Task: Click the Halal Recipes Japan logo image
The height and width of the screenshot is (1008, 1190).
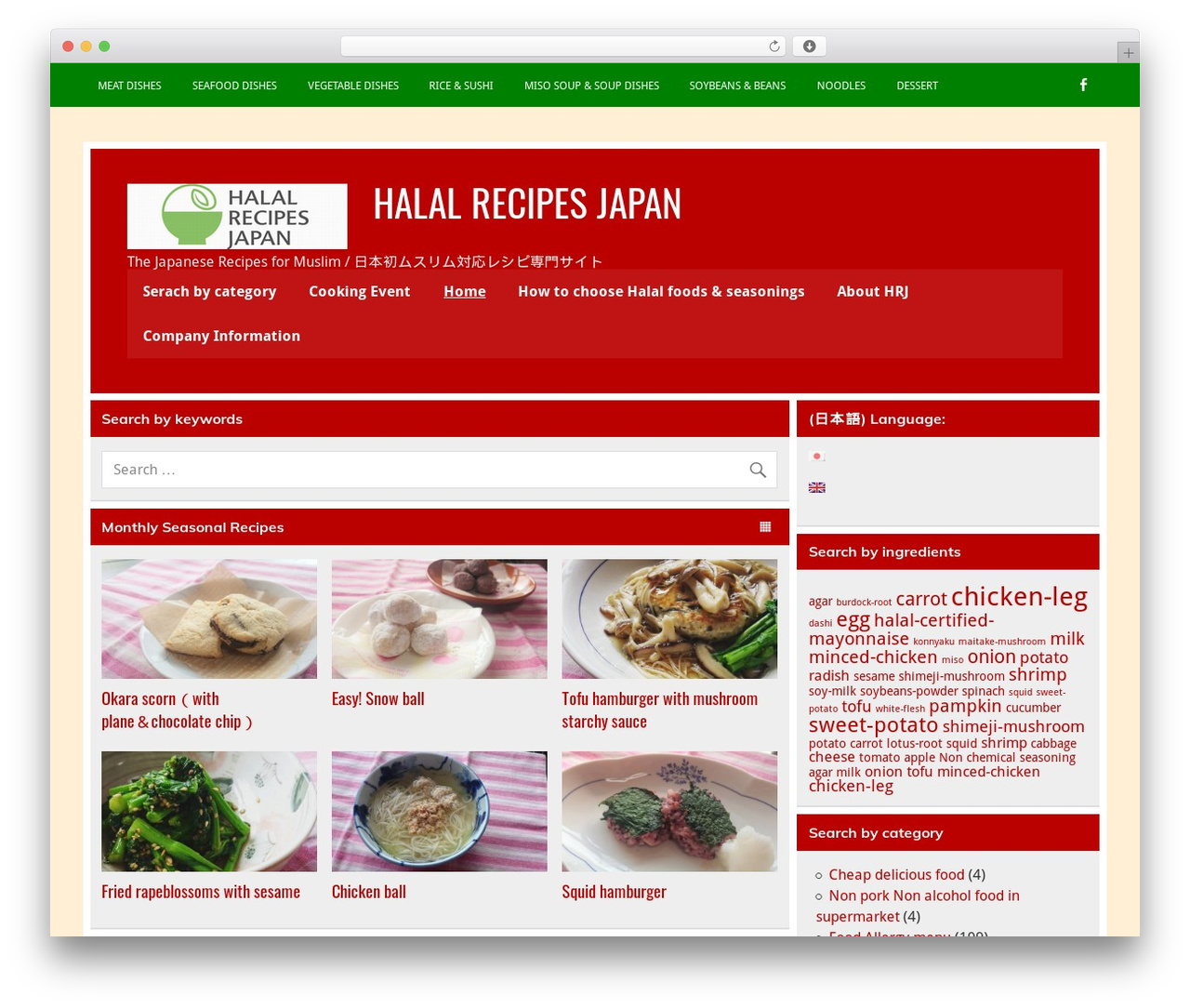Action: [237, 216]
